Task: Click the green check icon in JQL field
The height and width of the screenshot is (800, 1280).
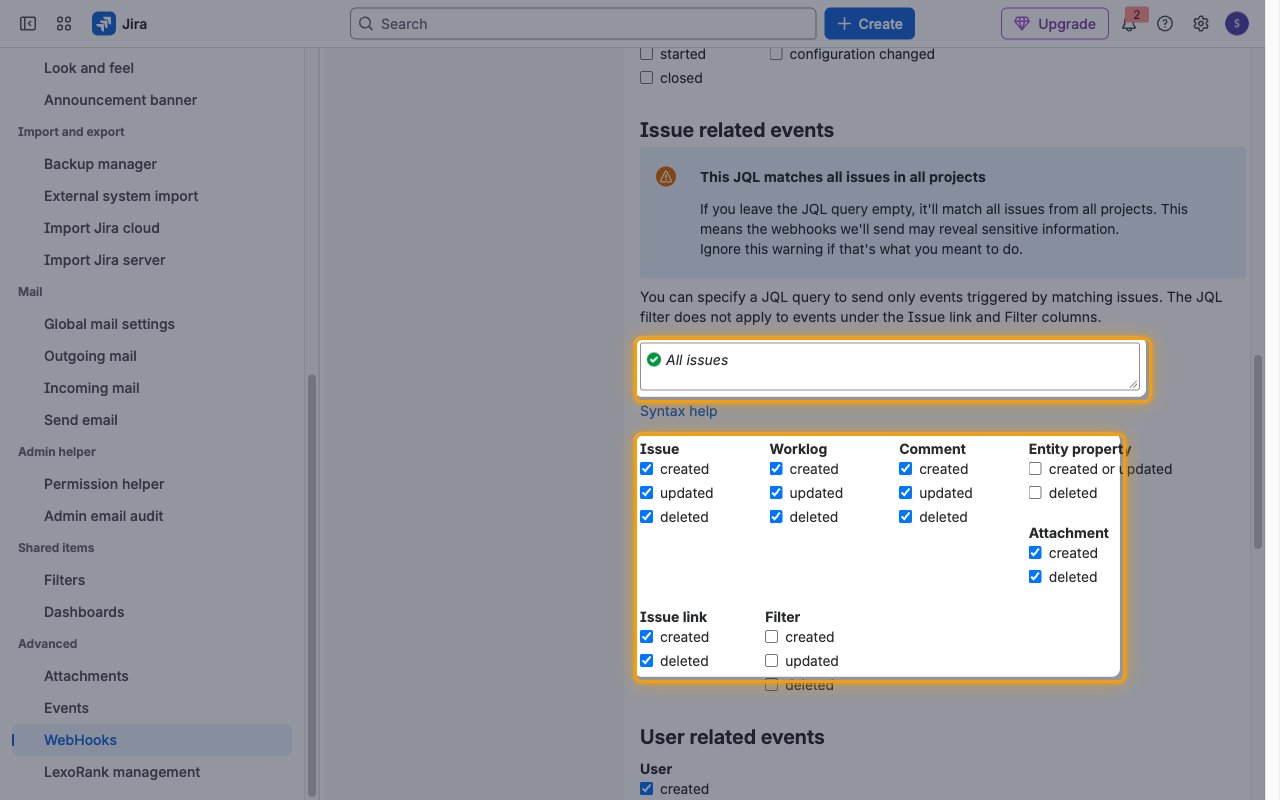Action: coord(654,360)
